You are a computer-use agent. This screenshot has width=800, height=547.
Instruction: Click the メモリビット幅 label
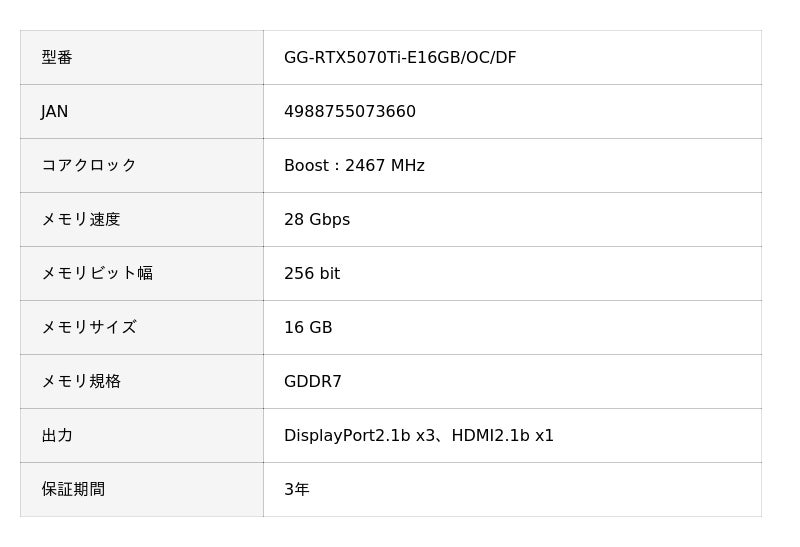point(96,274)
